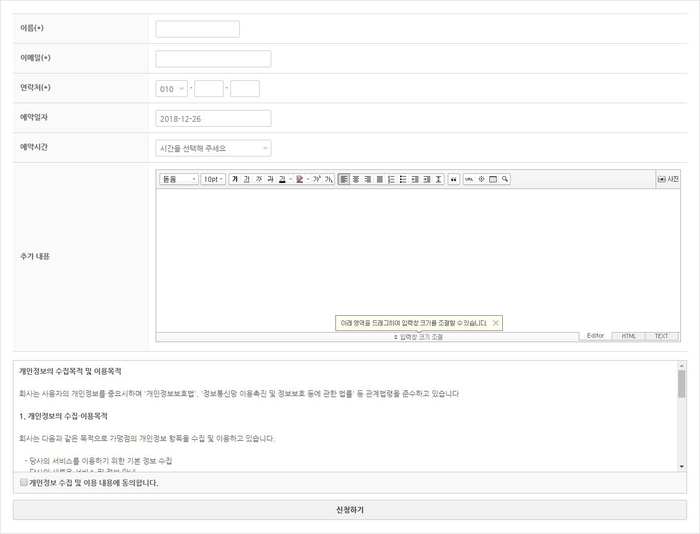Increase indent in editor
This screenshot has height=534, width=700.
(427, 179)
